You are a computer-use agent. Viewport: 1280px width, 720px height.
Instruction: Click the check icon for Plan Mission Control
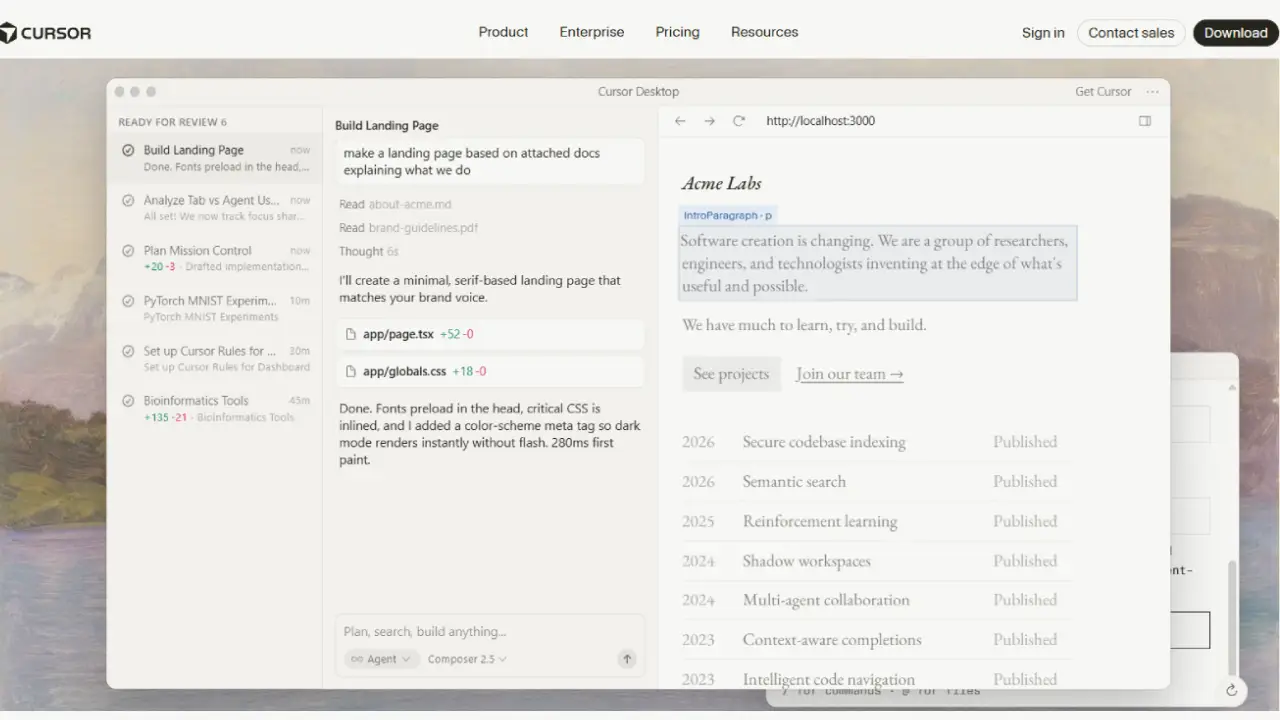click(128, 251)
